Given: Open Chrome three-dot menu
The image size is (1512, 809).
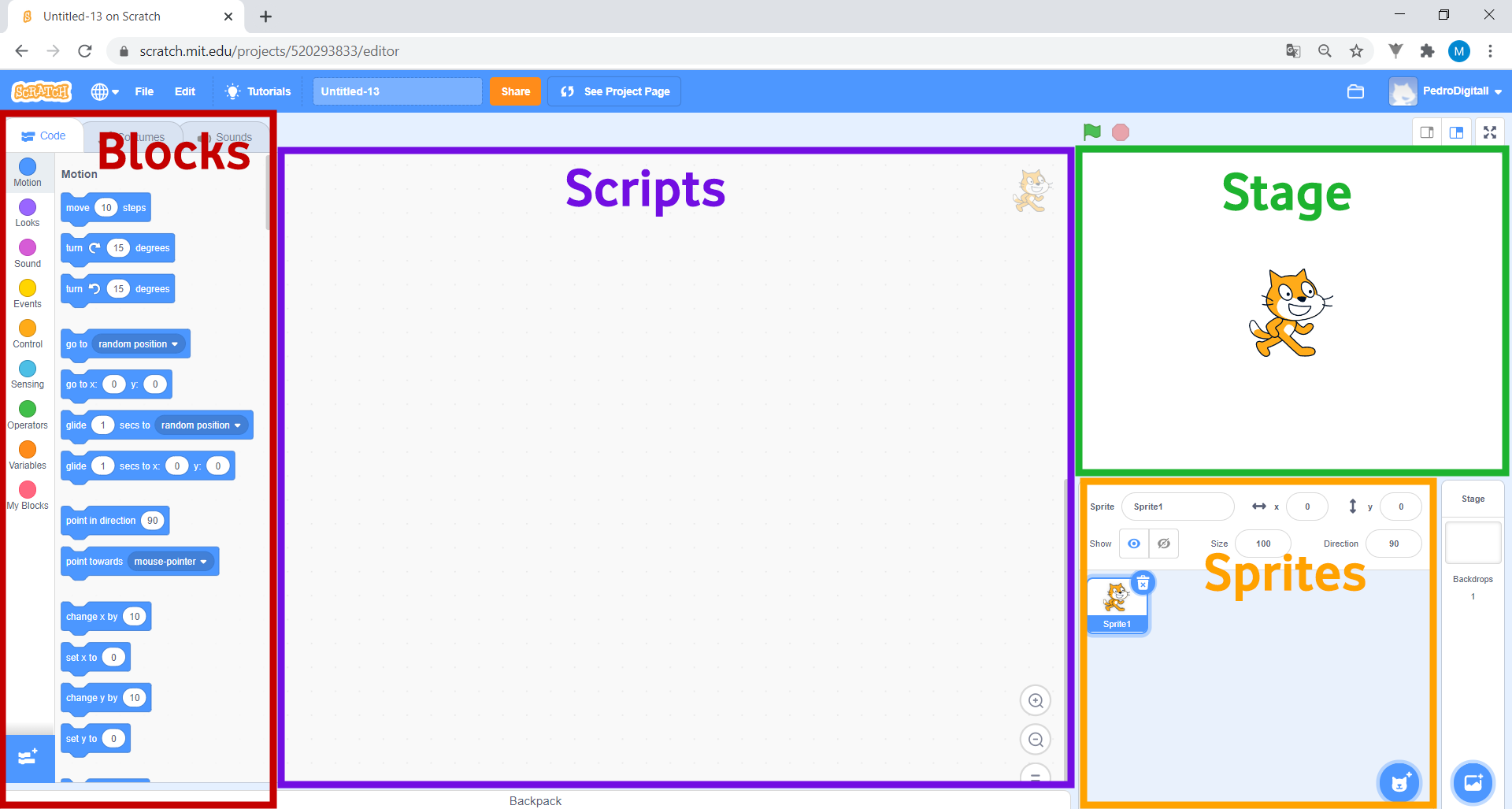Looking at the screenshot, I should click(1490, 51).
